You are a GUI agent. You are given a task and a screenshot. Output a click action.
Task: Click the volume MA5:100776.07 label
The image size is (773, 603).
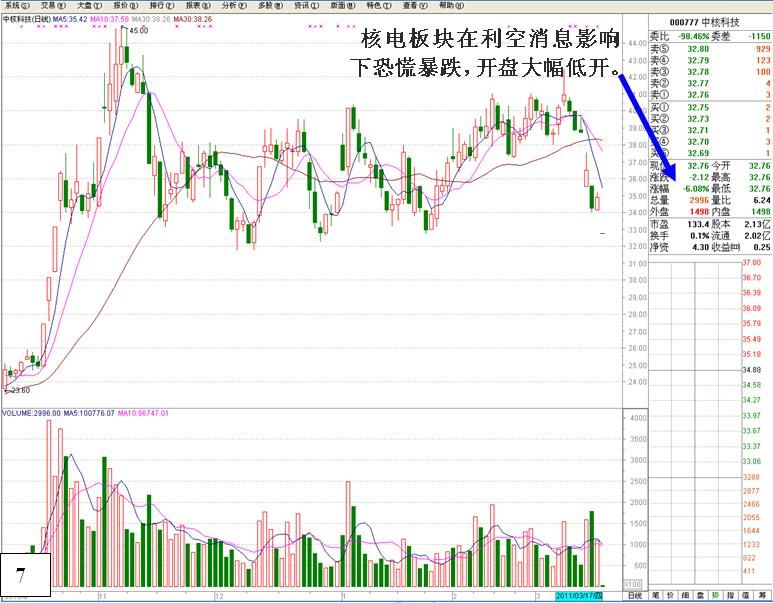[89, 413]
